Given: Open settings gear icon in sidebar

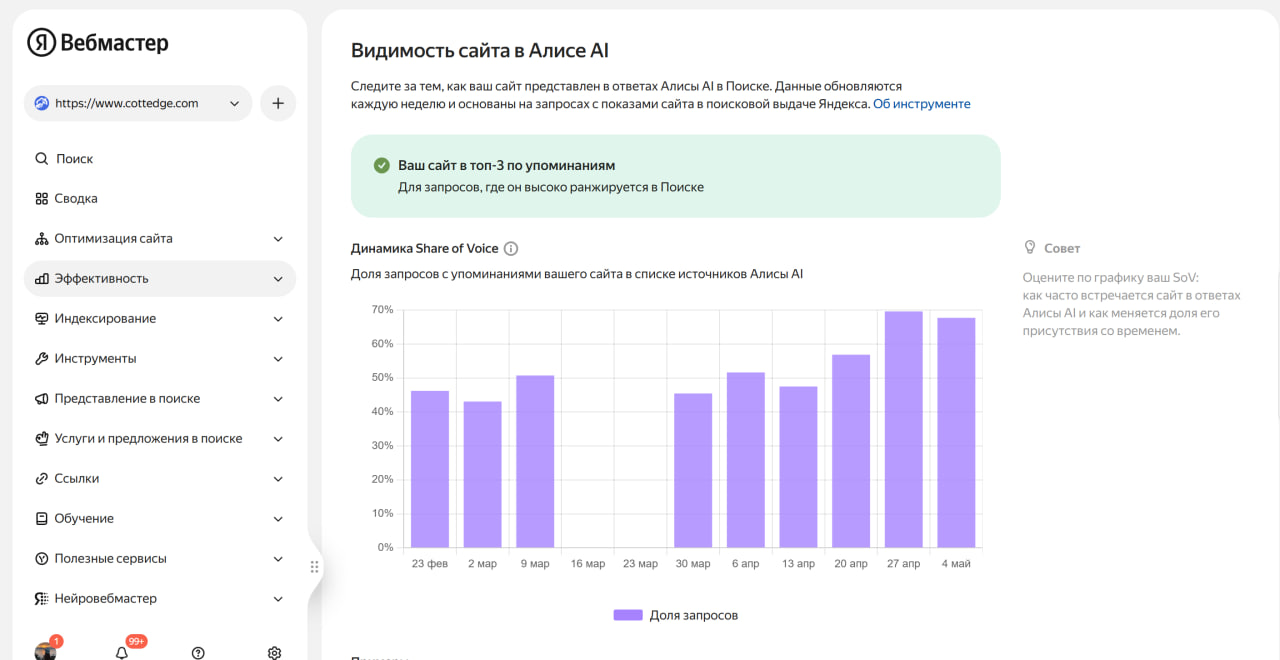Looking at the screenshot, I should tap(274, 653).
